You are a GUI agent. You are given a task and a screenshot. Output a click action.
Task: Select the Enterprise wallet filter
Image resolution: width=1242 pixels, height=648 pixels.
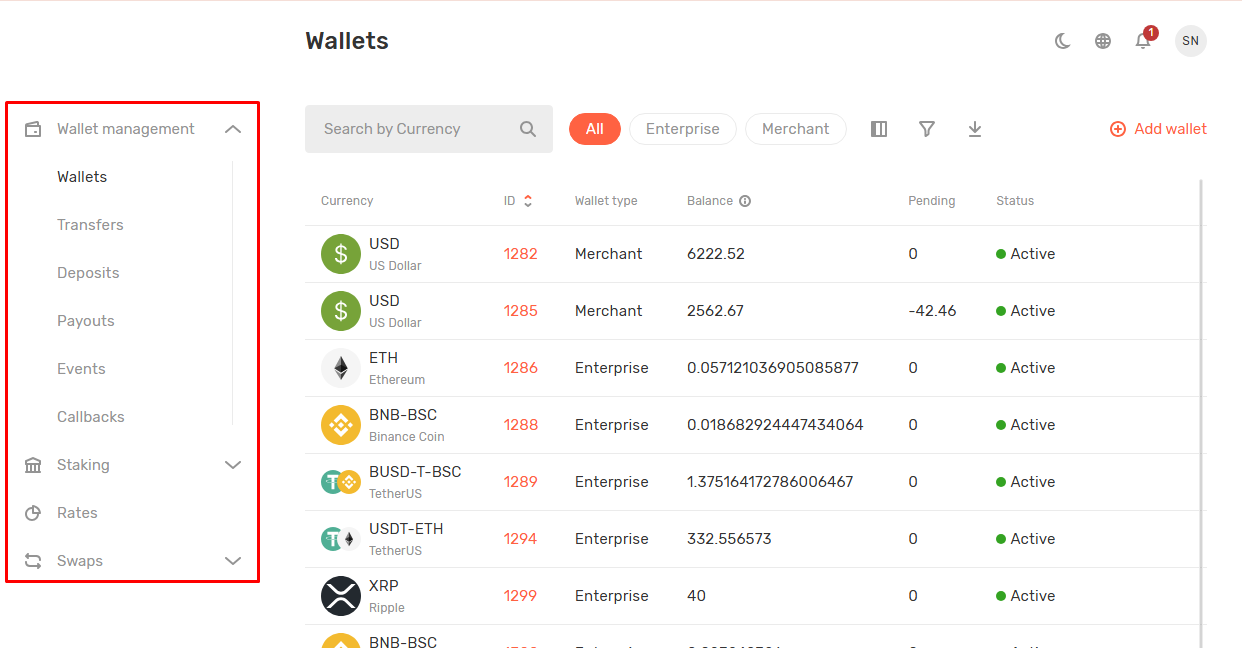click(x=682, y=129)
